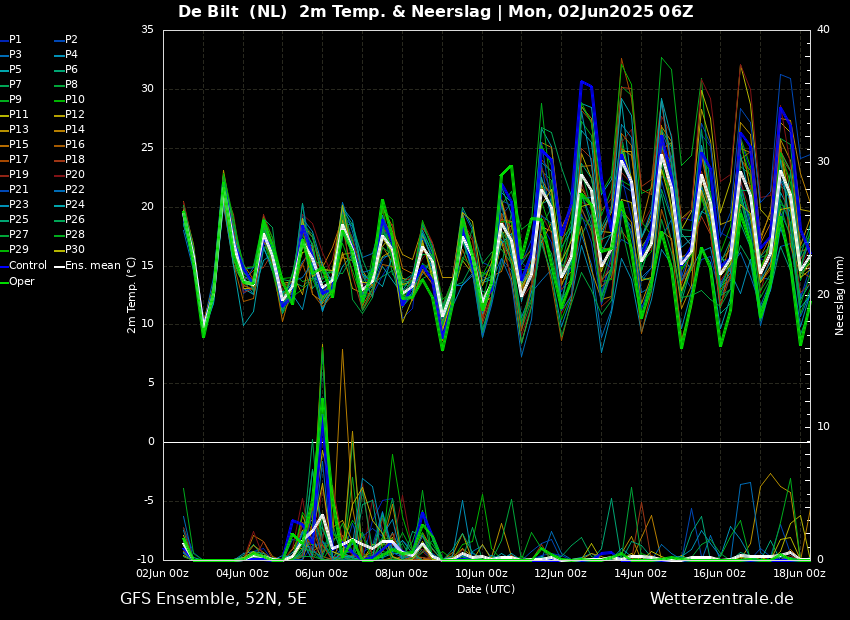The height and width of the screenshot is (620, 850).
Task: Select the 10Jun 00z date tick
Action: (x=481, y=573)
